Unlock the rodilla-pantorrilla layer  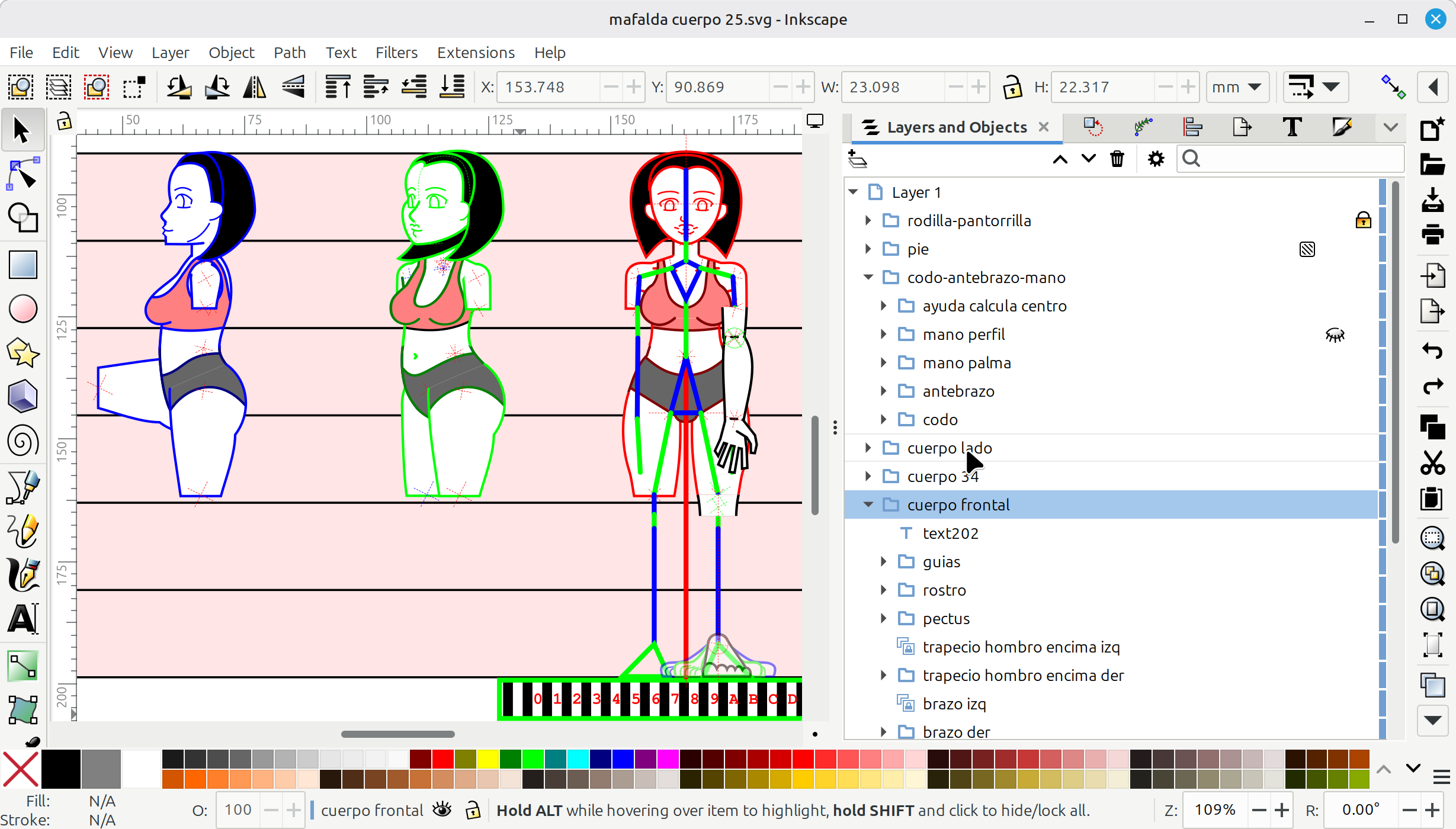[x=1363, y=221]
